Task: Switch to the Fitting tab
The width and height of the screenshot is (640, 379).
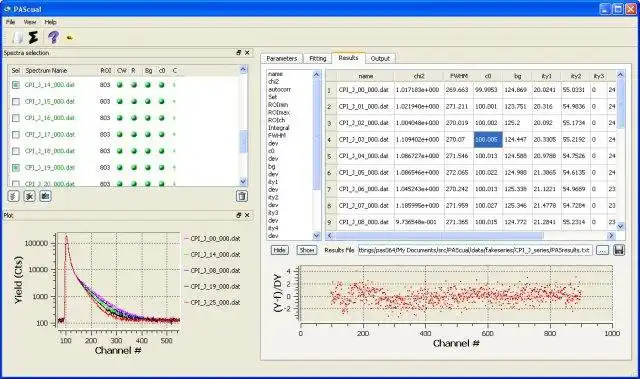Action: click(318, 59)
